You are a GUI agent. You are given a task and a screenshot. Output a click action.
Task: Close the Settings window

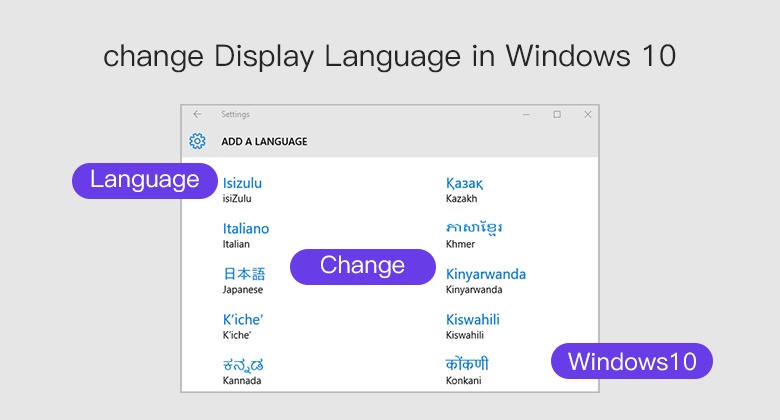[x=587, y=114]
